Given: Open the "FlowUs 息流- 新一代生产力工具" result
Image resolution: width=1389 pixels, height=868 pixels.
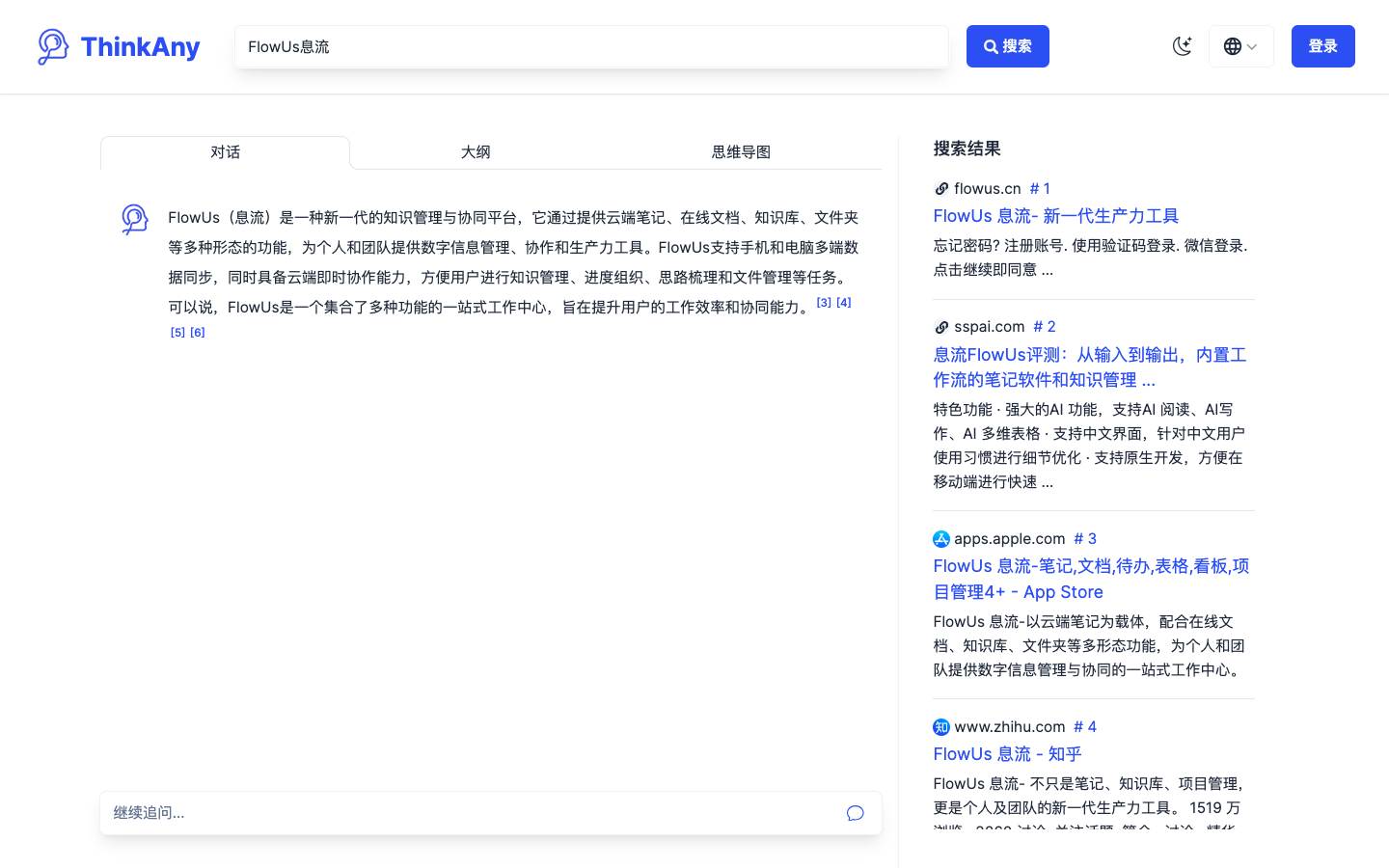Looking at the screenshot, I should tap(1056, 215).
